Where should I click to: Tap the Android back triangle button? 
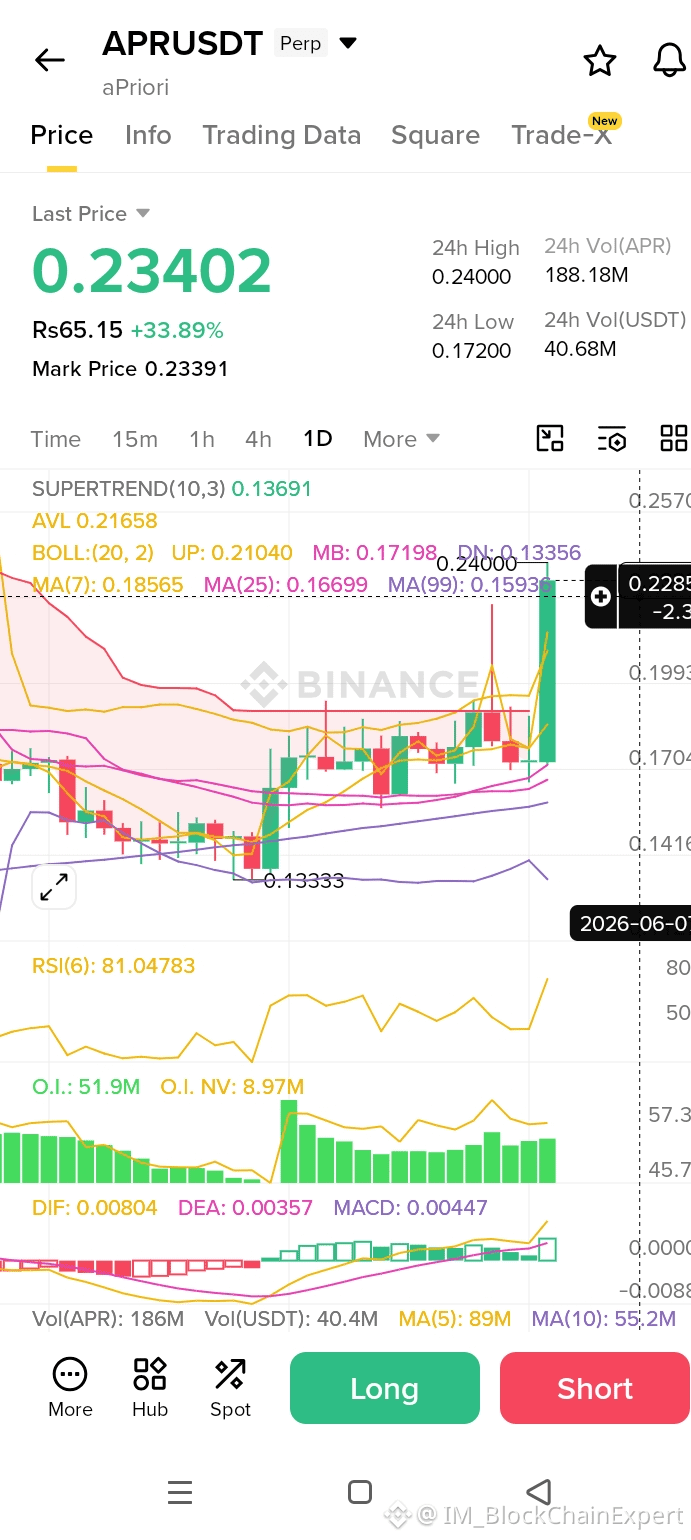tap(538, 1493)
